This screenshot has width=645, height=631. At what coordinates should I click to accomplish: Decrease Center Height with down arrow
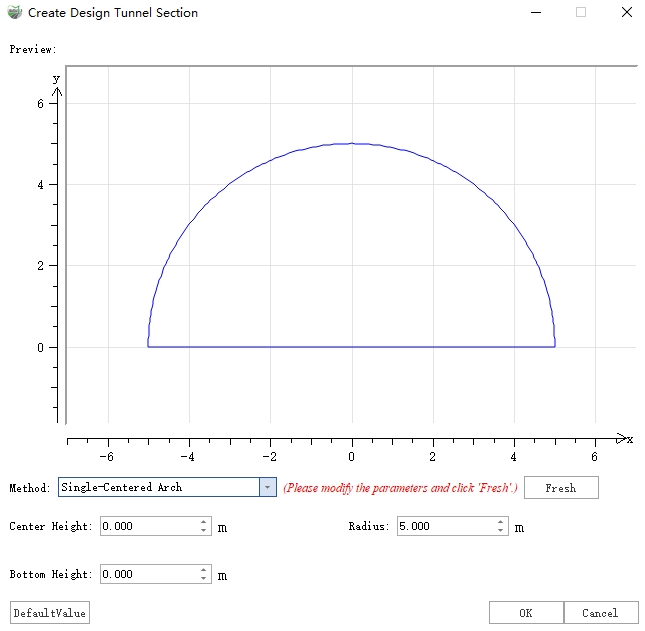pos(204,531)
